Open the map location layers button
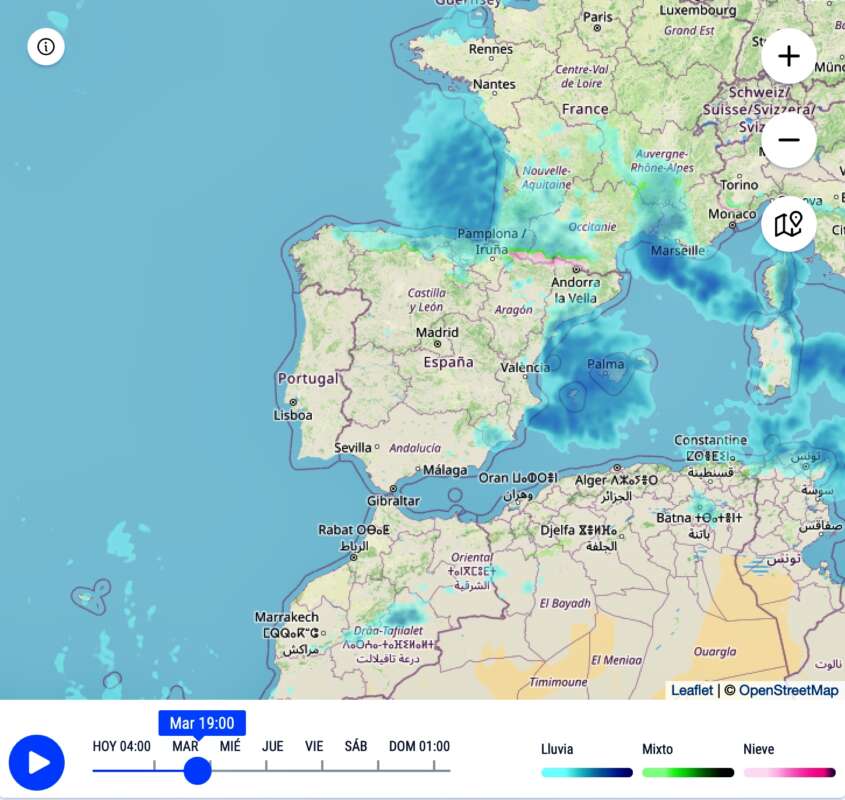This screenshot has height=800, width=845. (x=788, y=224)
